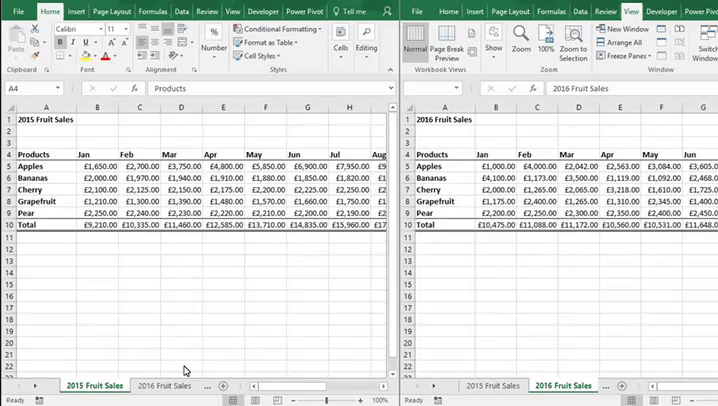This screenshot has width=718, height=406.
Task: Click the zoom slider in left status bar
Action: (x=326, y=400)
